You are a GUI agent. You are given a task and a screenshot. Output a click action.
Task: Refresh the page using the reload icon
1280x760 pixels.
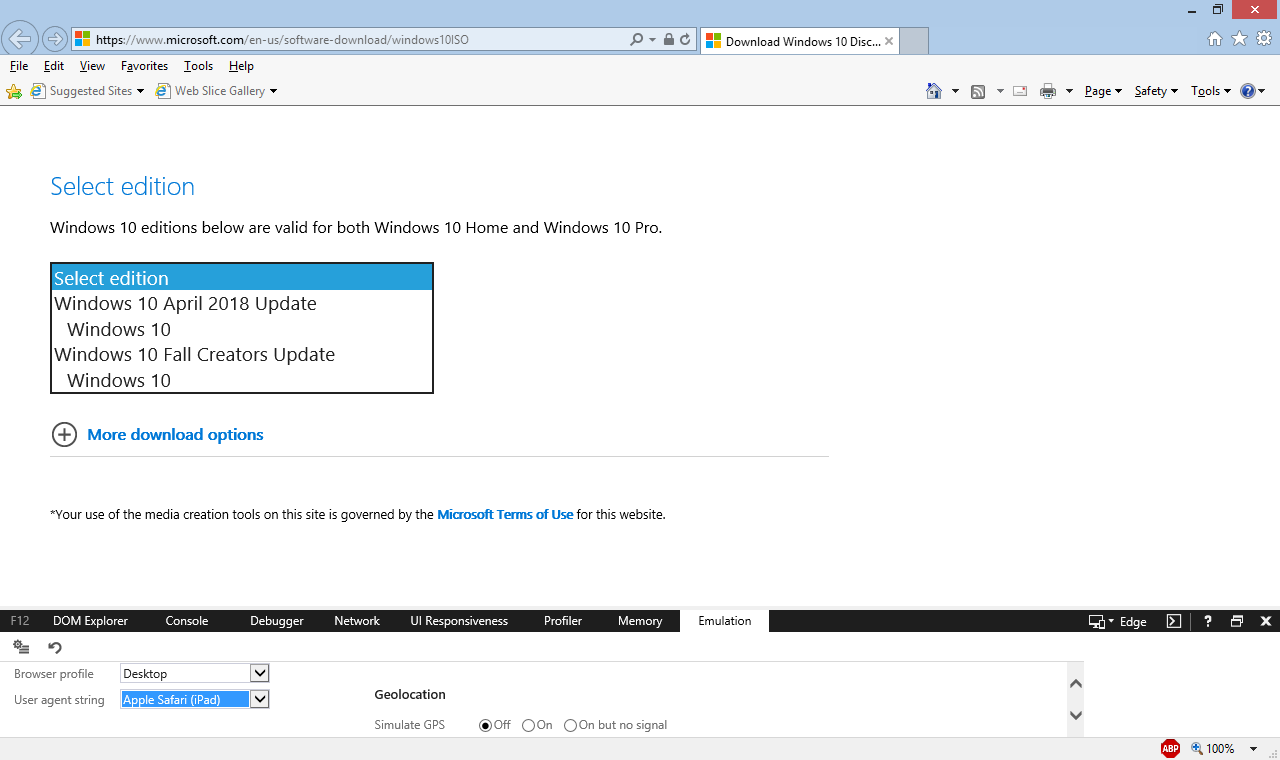tap(685, 40)
